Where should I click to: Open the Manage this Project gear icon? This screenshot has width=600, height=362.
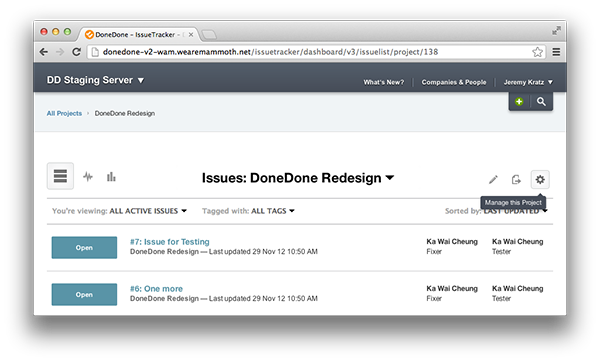pyautogui.click(x=540, y=179)
